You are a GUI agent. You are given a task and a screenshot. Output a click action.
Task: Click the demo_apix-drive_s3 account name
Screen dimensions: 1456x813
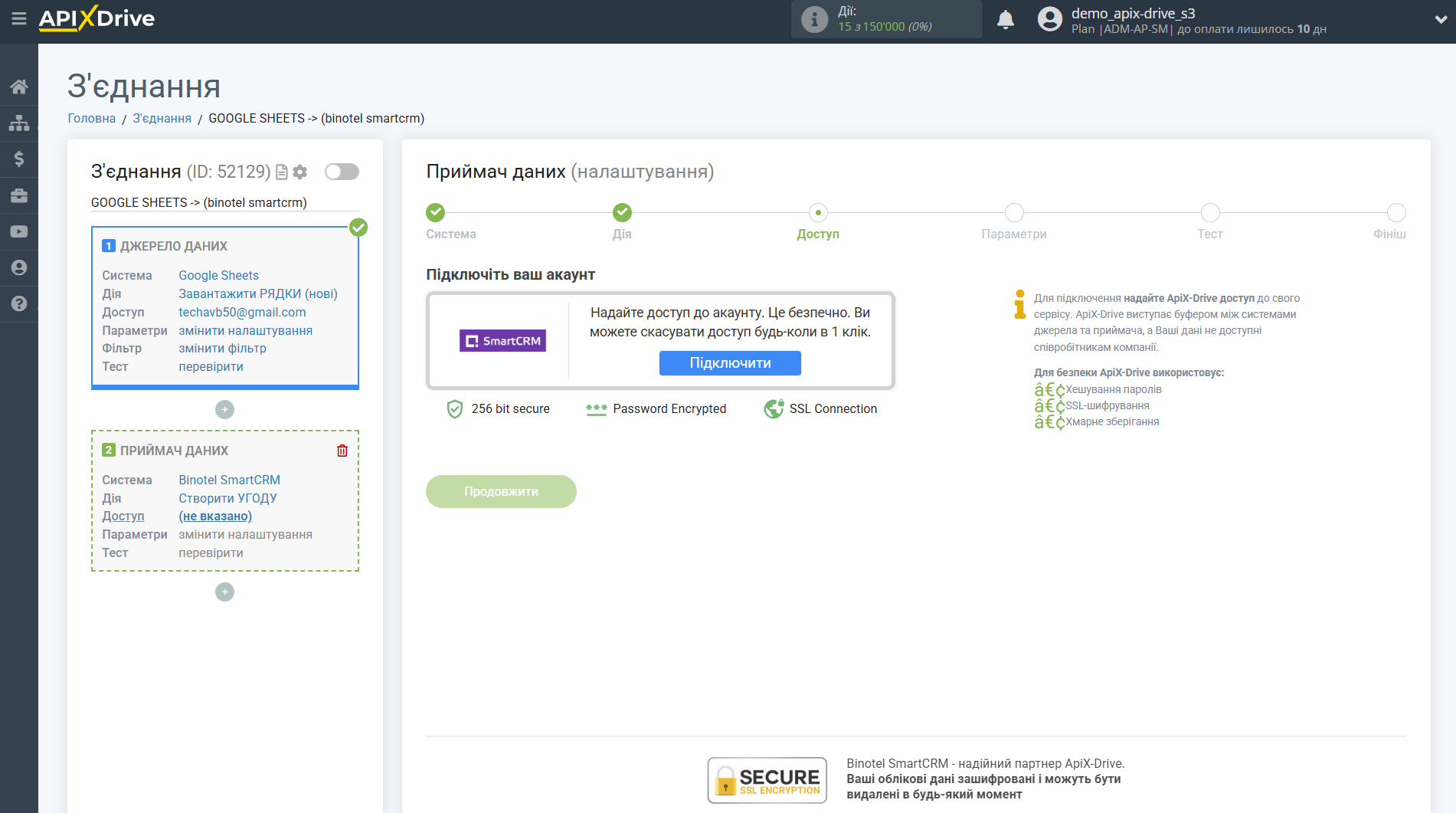[1133, 13]
